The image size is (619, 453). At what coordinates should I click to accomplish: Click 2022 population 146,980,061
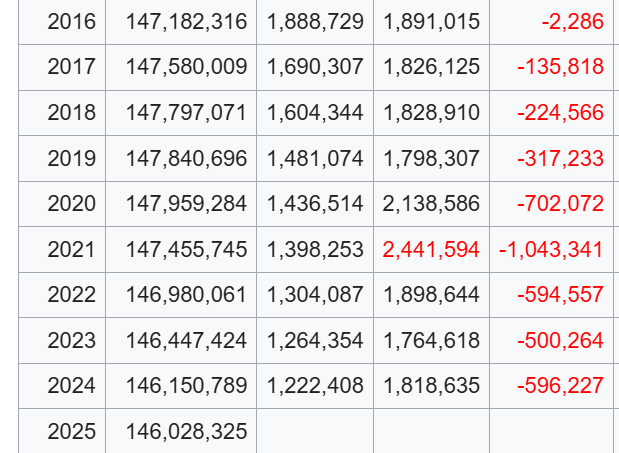tap(186, 295)
